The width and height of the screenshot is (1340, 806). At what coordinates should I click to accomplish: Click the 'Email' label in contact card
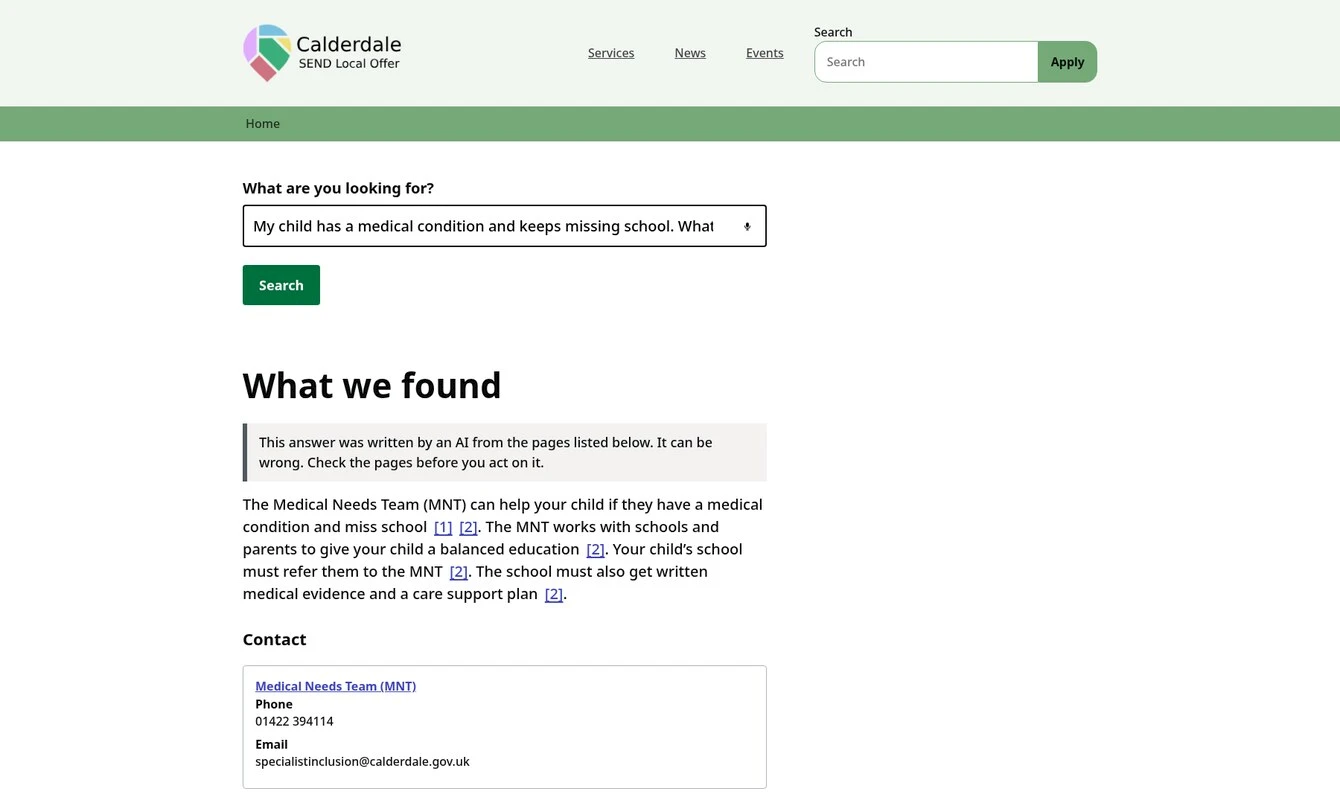point(271,744)
